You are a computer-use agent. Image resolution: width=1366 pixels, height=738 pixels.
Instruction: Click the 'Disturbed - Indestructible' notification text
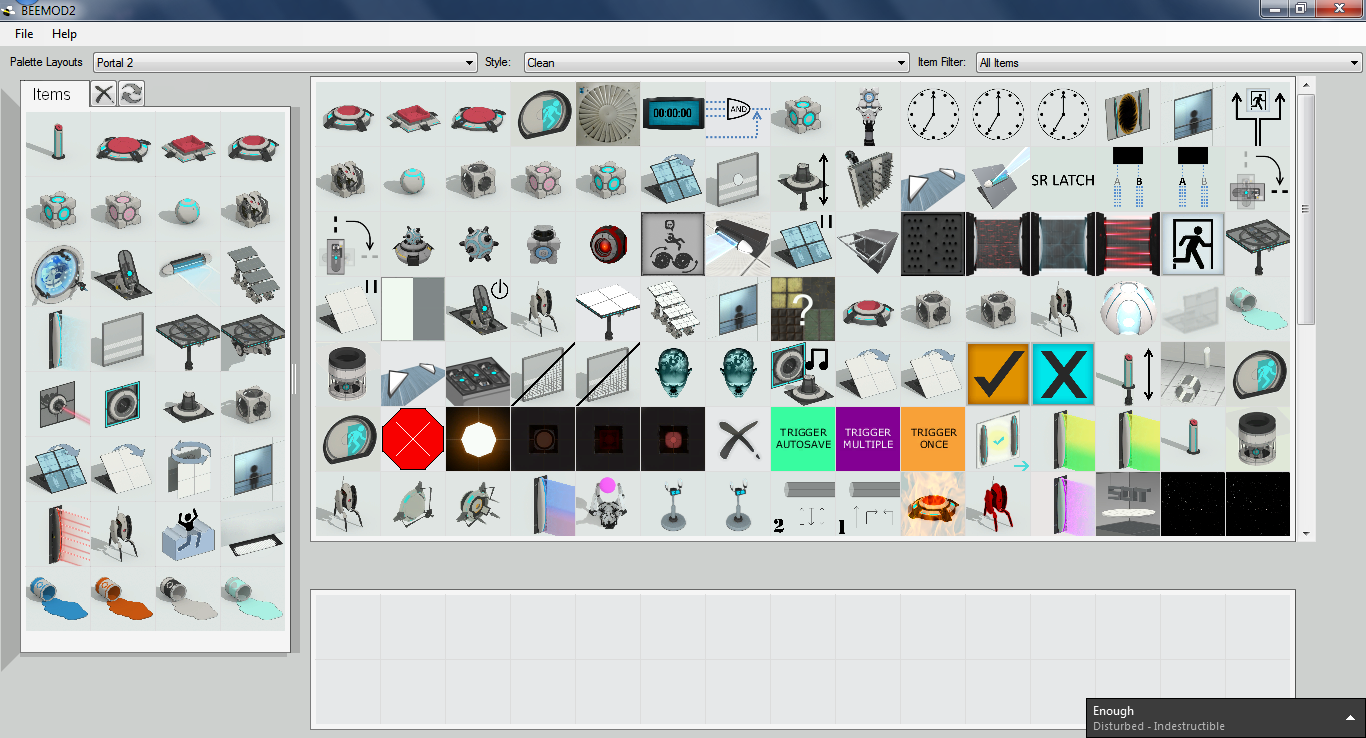pyautogui.click(x=1159, y=726)
